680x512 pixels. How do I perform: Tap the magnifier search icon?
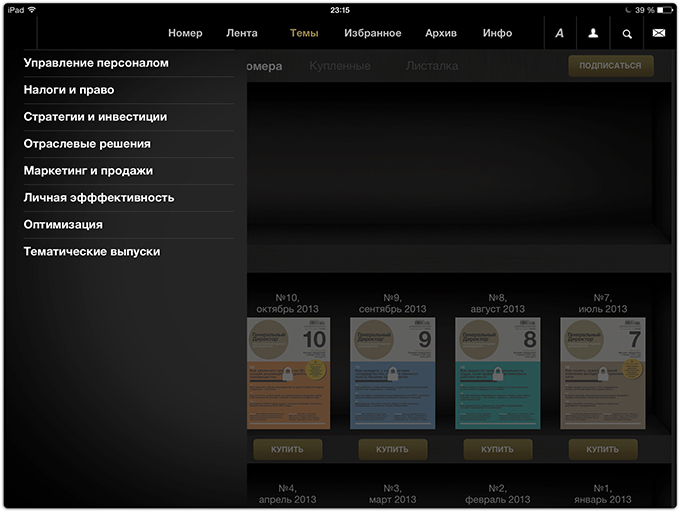(x=627, y=34)
